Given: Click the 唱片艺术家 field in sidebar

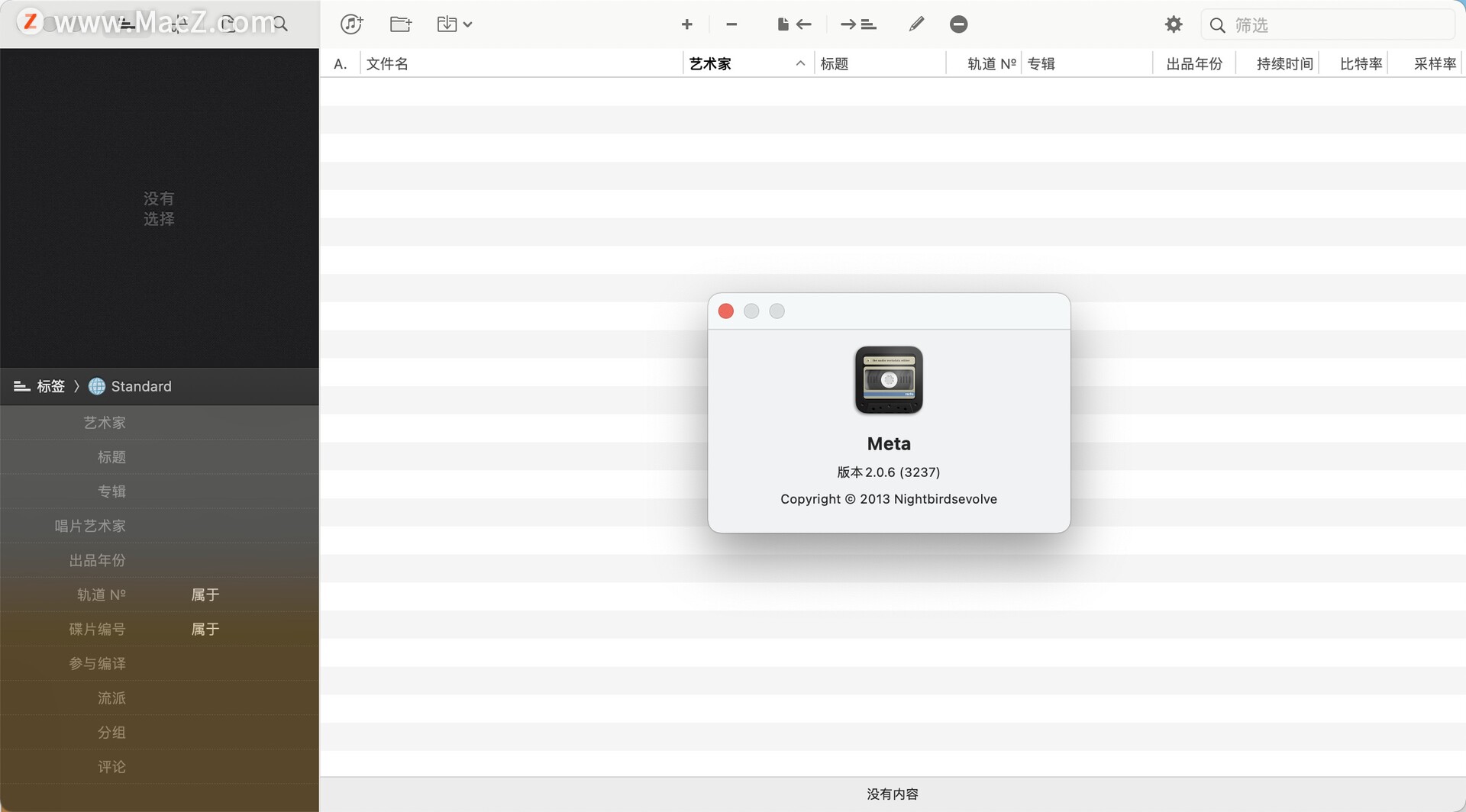Looking at the screenshot, I should [160, 526].
